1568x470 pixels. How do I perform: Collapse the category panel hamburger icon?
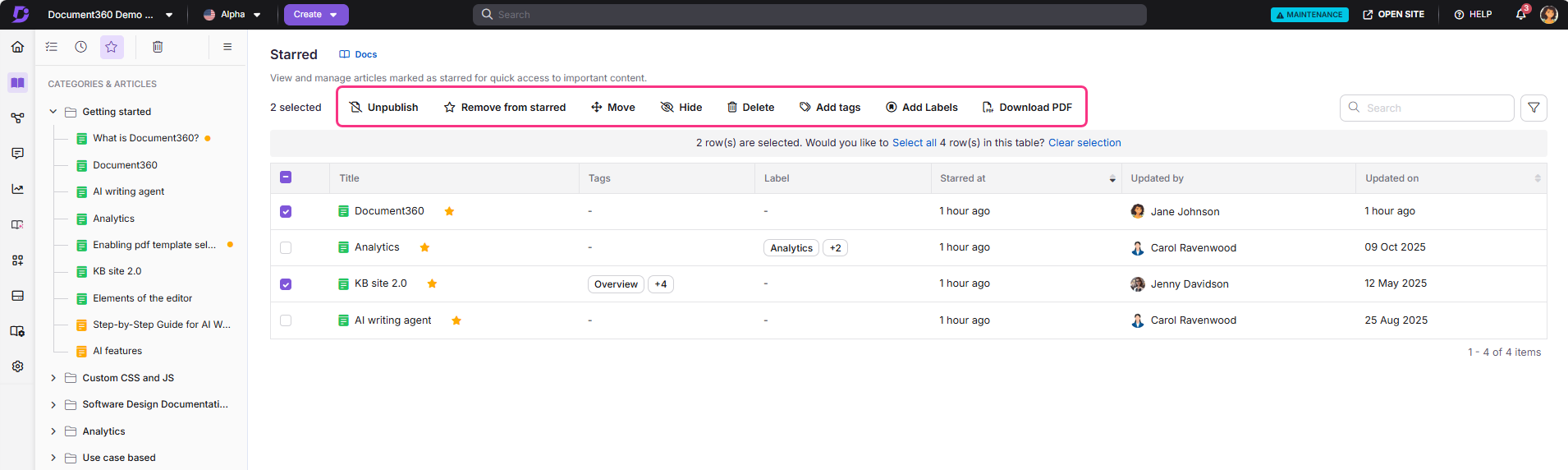227,47
